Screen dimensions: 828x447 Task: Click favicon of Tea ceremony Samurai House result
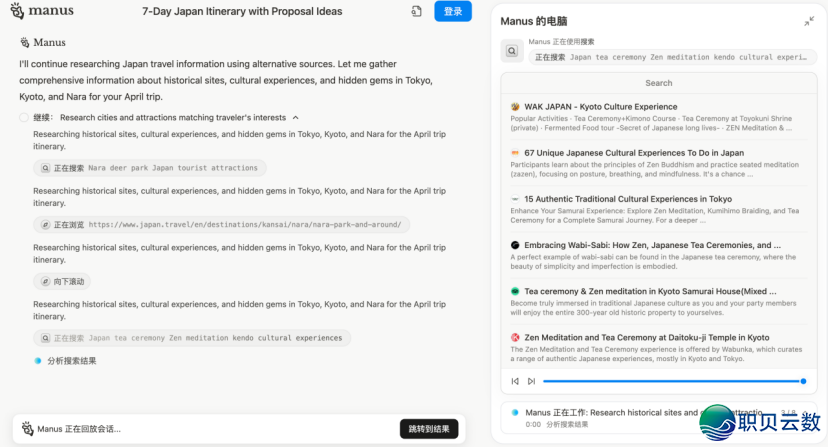[x=515, y=291]
